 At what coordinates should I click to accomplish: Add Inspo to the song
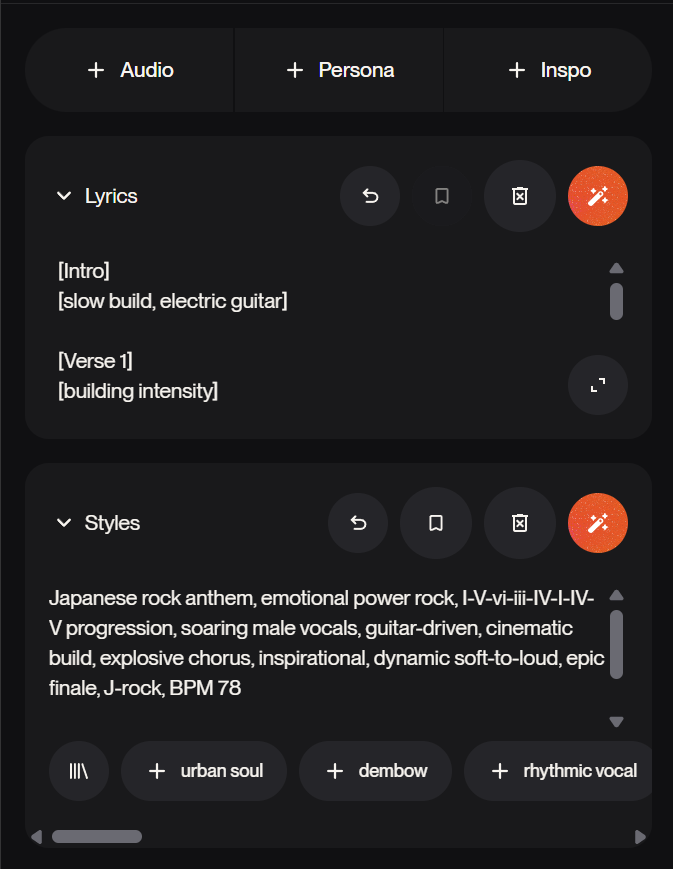coord(549,70)
